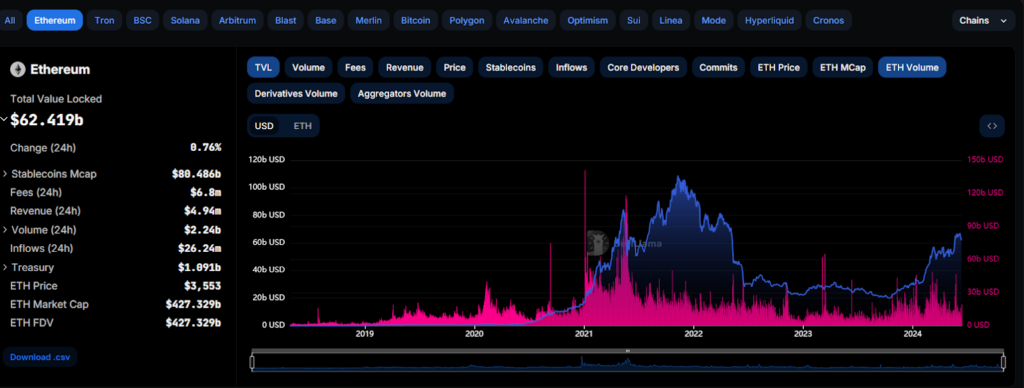Select the Avalanche chain tab
This screenshot has height=388, width=1024.
(x=526, y=20)
